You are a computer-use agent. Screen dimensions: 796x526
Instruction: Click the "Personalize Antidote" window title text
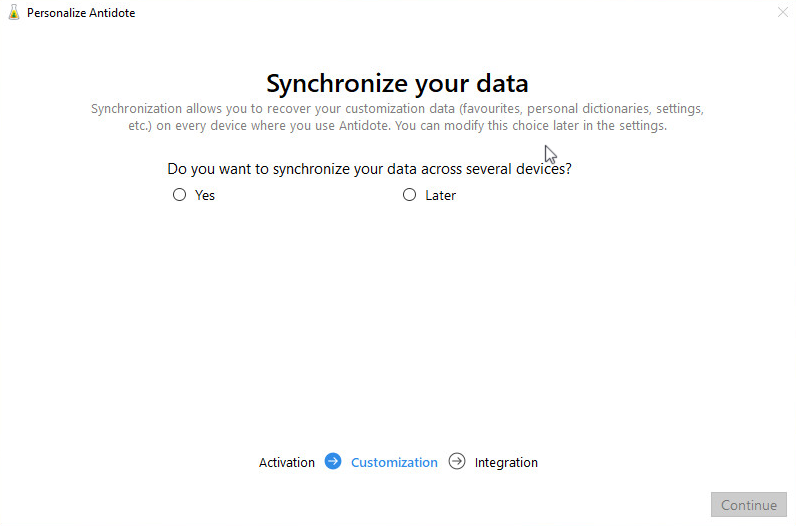[x=81, y=13]
